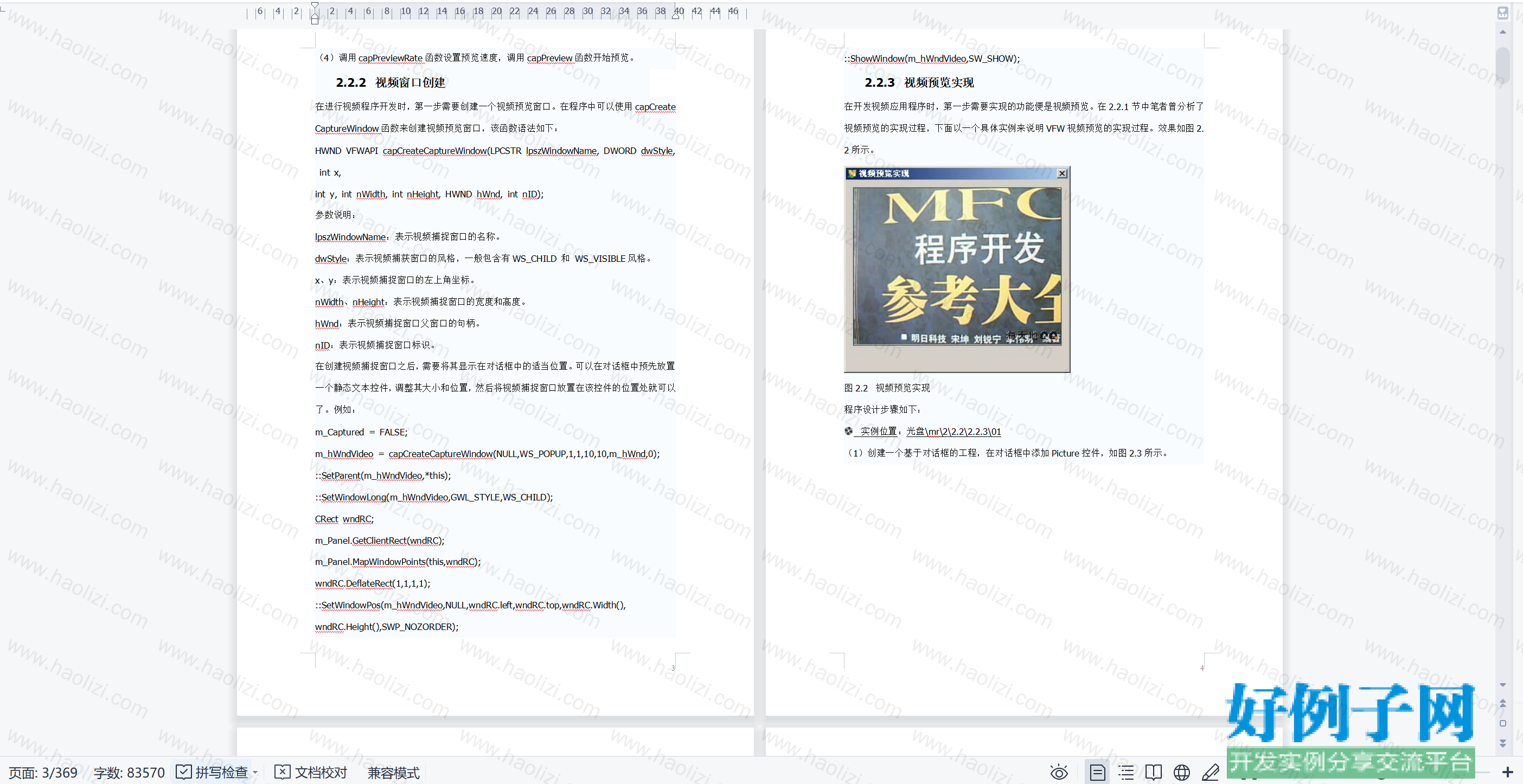Click the nID parameter description line
1523x784 pixels.
point(375,345)
